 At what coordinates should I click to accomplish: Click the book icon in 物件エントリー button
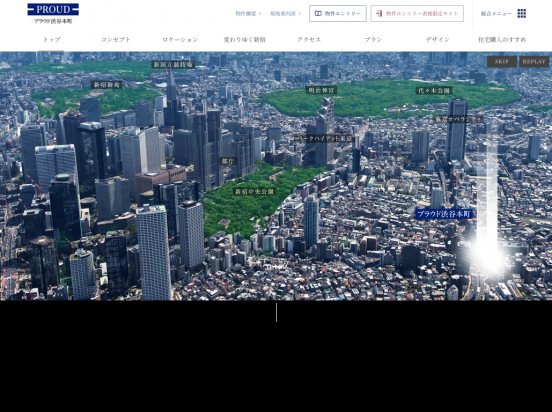pos(318,13)
